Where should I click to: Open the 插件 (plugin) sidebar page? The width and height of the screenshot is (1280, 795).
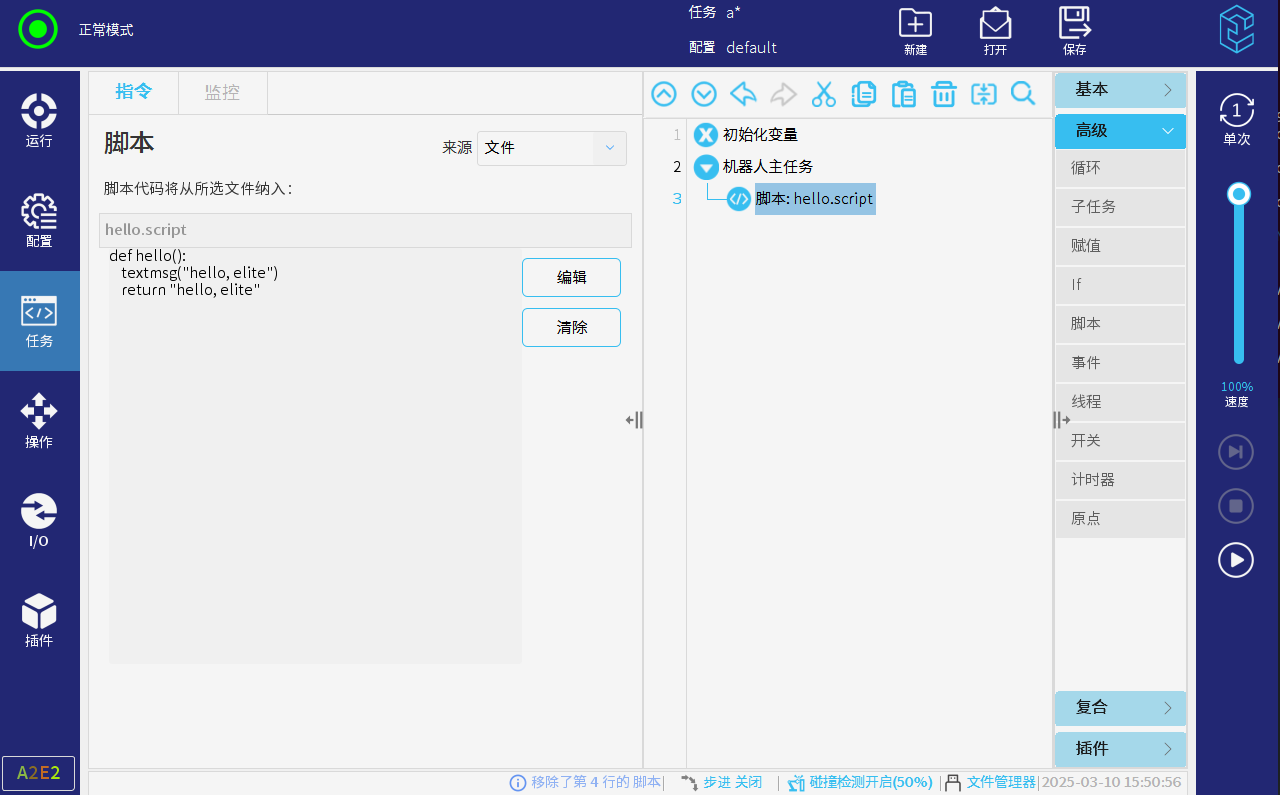point(39,621)
